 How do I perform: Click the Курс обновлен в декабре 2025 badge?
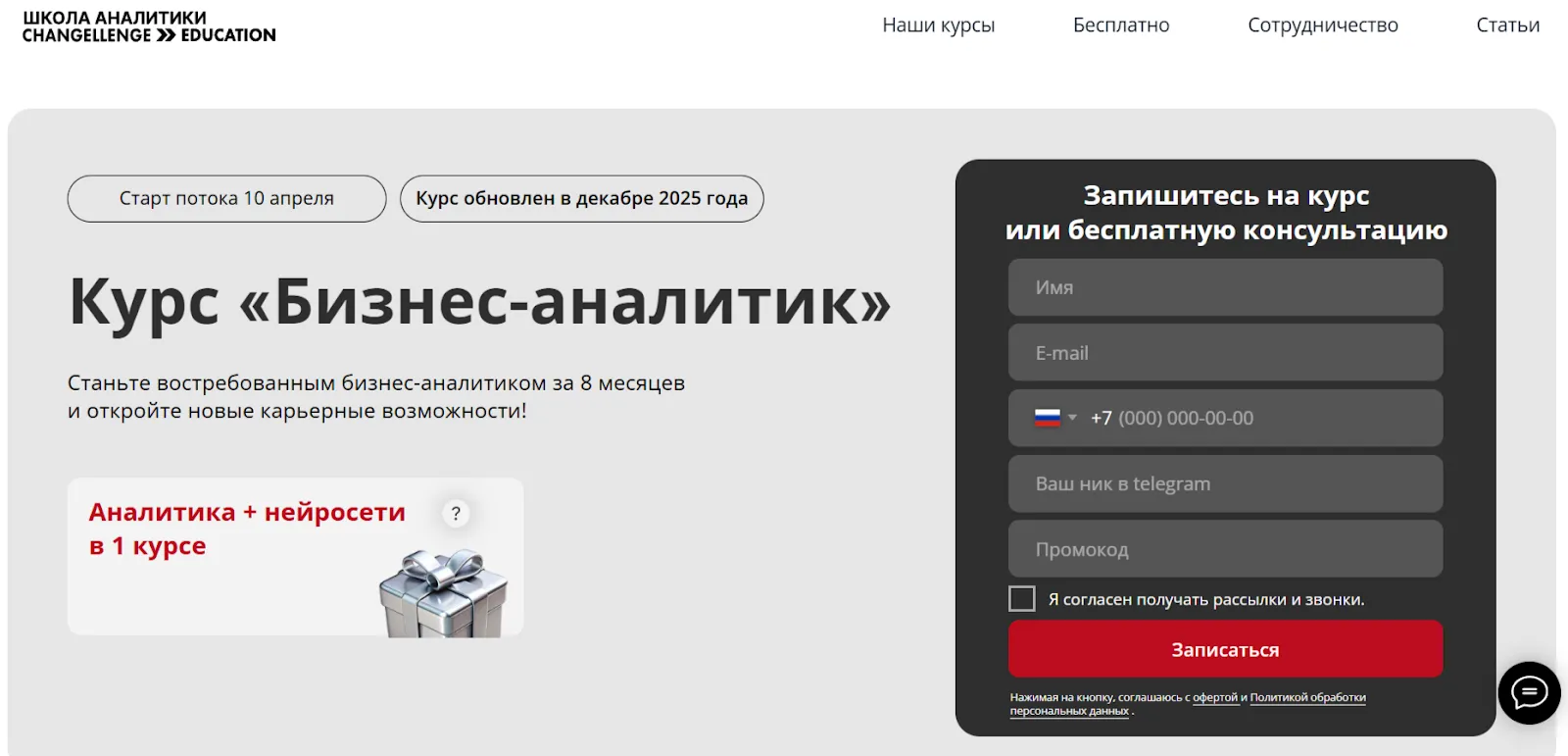[582, 199]
